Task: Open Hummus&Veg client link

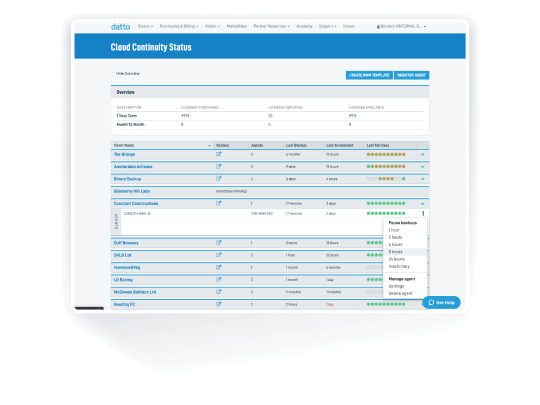Action: 127,268
